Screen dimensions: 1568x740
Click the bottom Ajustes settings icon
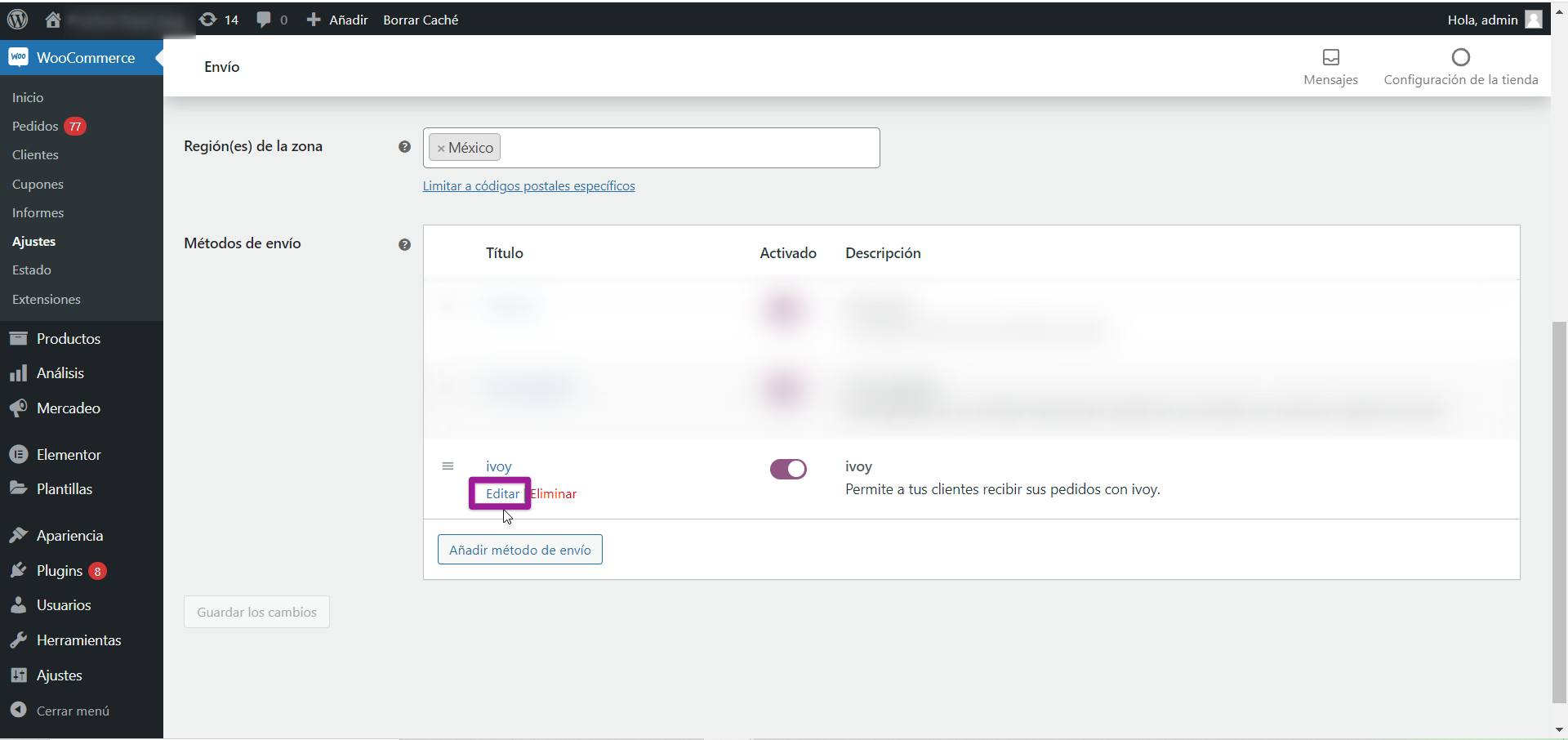click(18, 675)
